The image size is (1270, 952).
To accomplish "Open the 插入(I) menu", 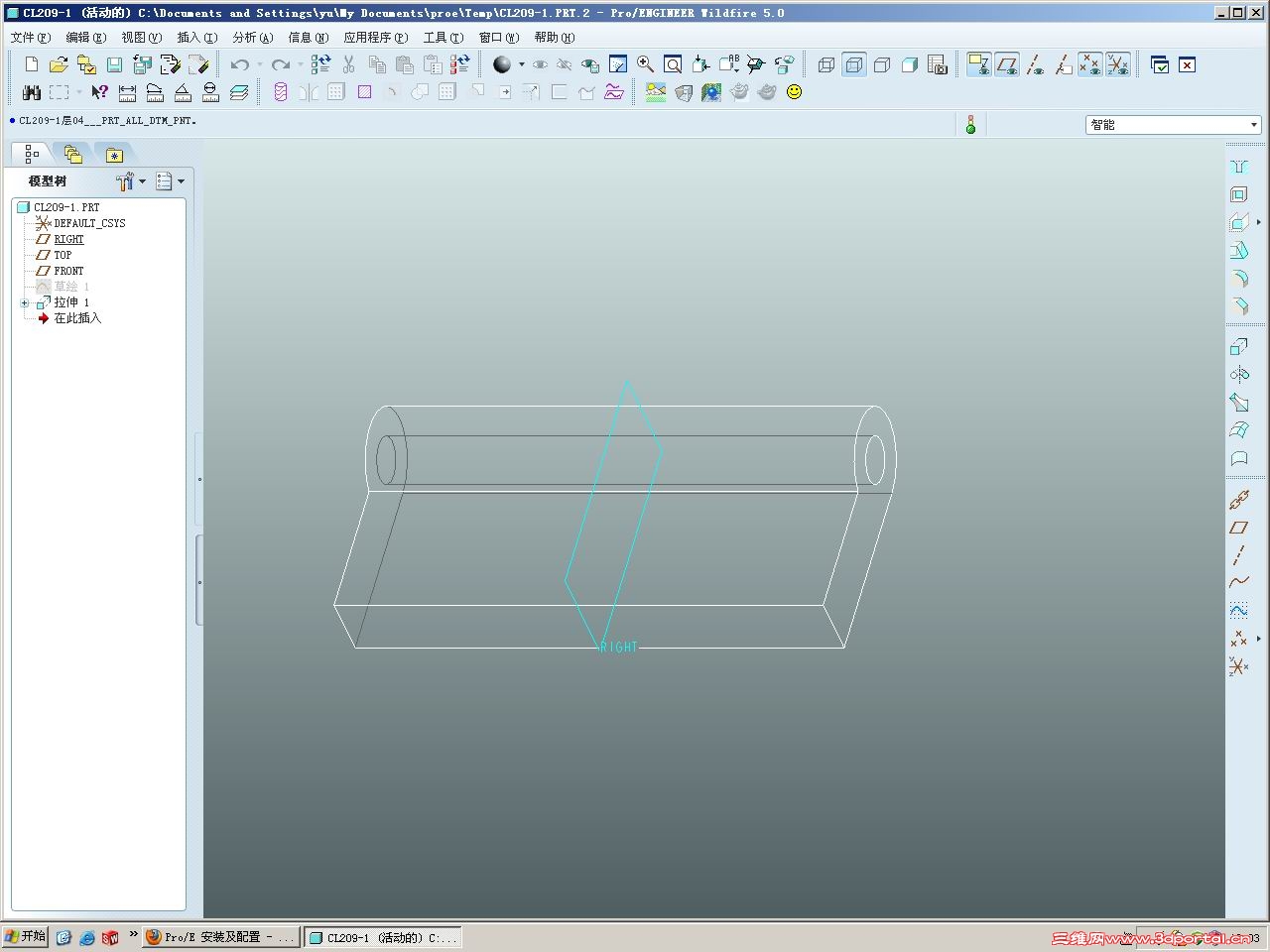I will pos(196,38).
